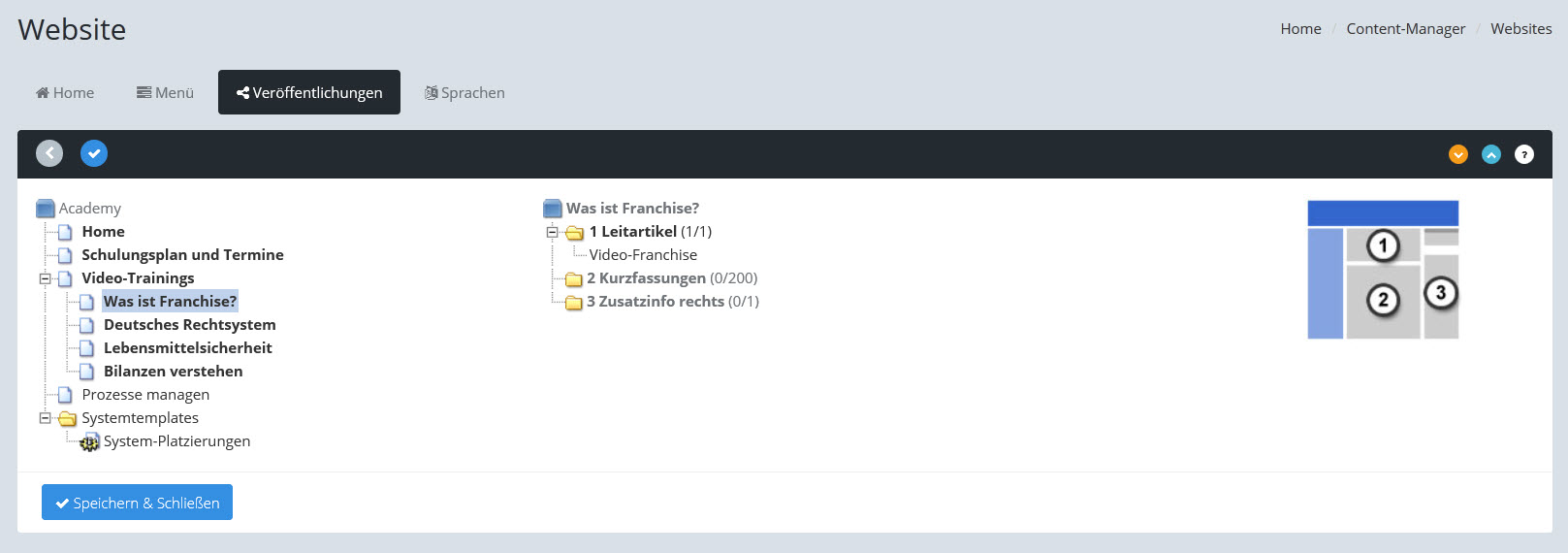Select the 2 Kurzfassungen folder
The image size is (1568, 553).
coord(646,278)
